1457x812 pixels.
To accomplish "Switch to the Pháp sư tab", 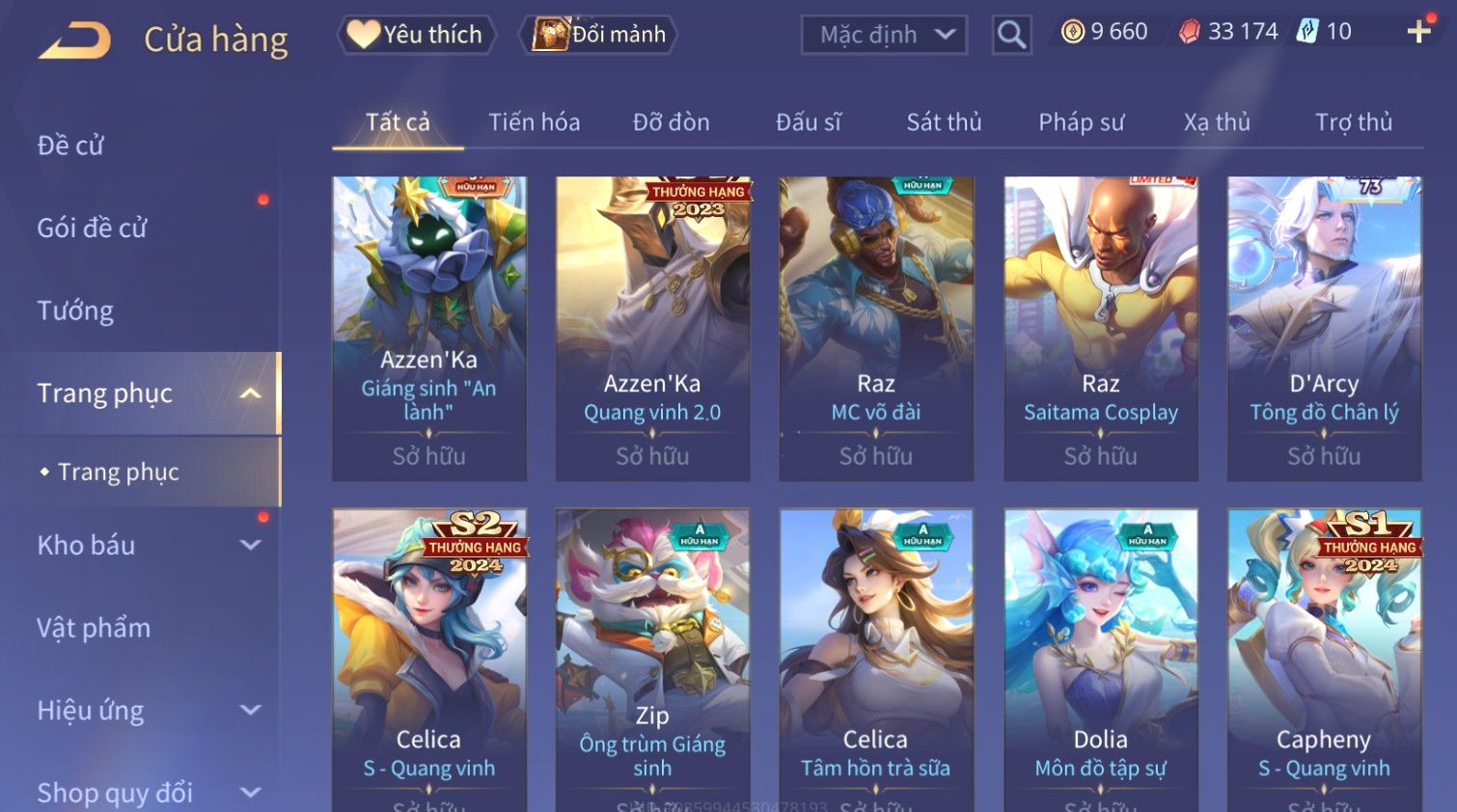I will [x=1081, y=122].
